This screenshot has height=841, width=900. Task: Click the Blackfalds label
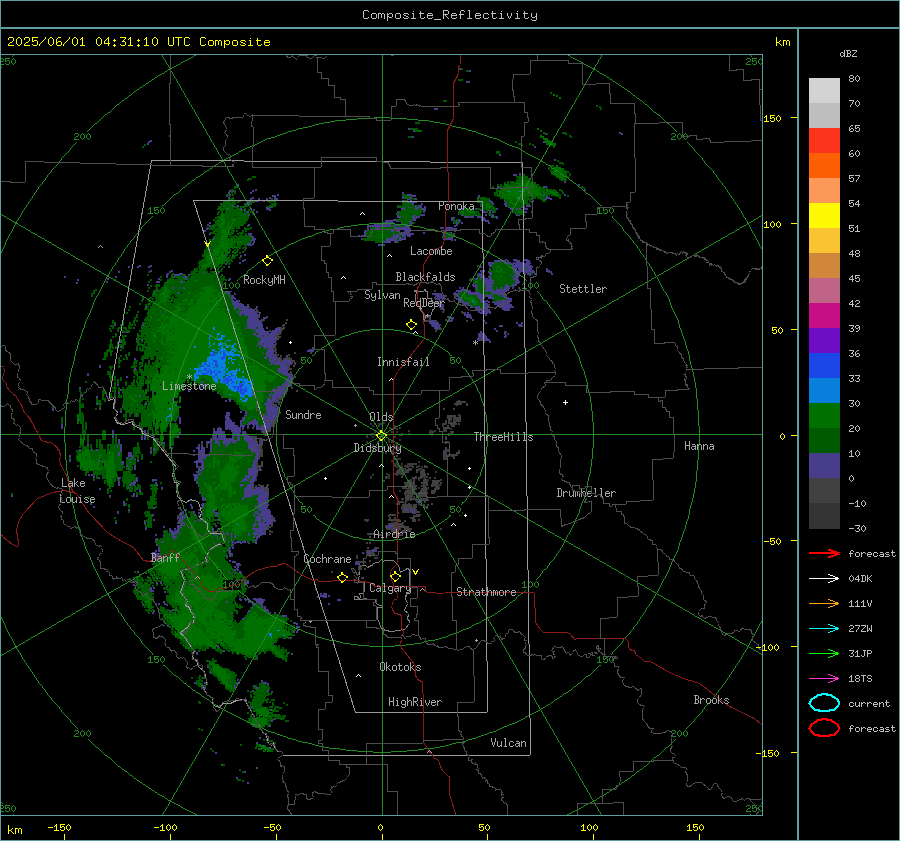pos(425,277)
